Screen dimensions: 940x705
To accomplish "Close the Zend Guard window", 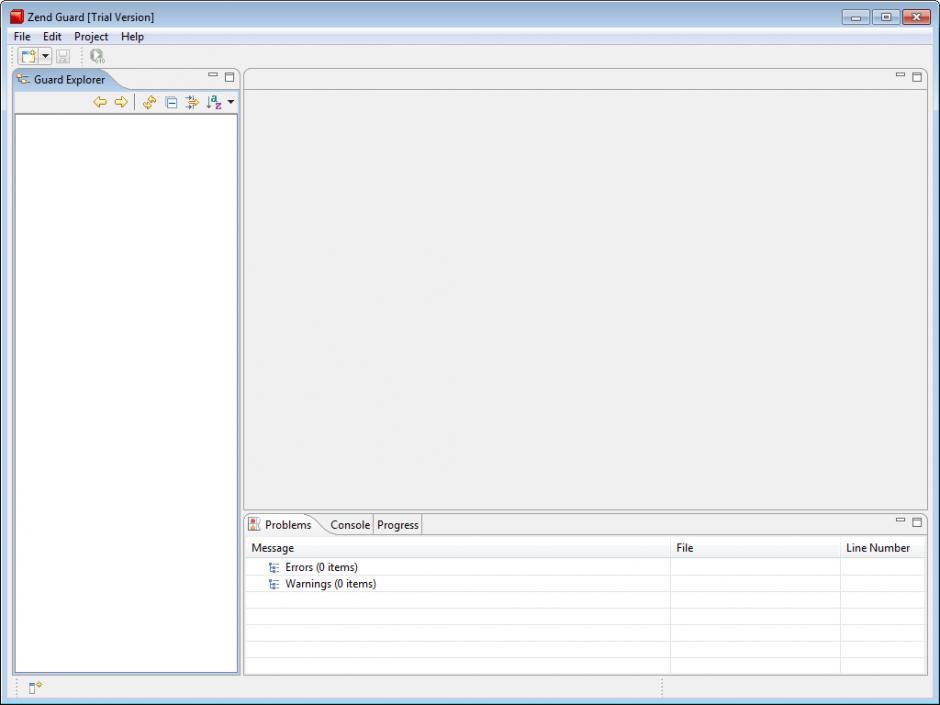I will 916,17.
